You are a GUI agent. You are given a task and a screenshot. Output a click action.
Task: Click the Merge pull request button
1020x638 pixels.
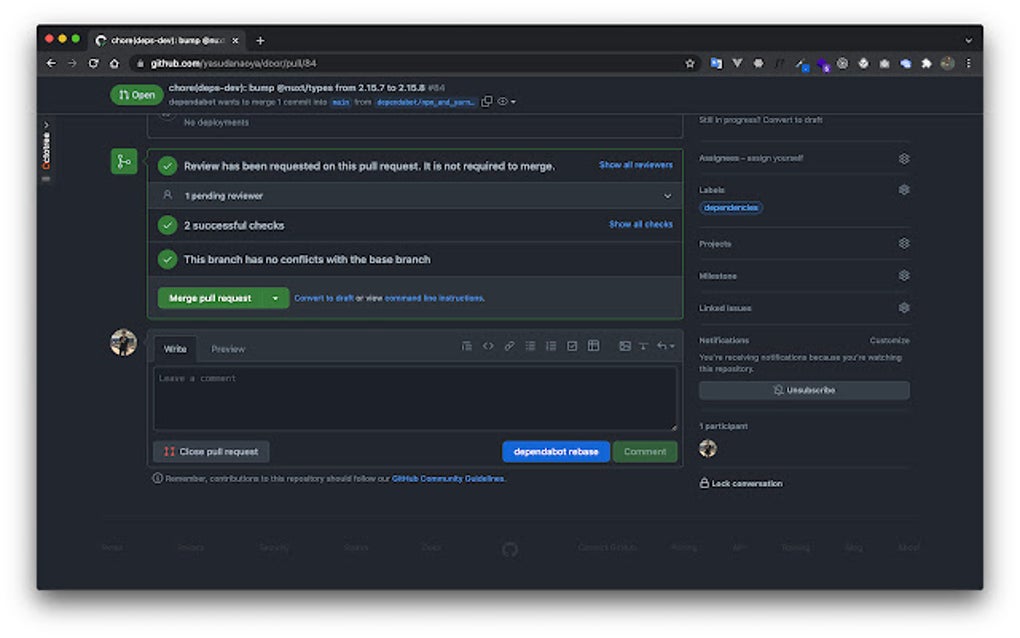coord(210,299)
